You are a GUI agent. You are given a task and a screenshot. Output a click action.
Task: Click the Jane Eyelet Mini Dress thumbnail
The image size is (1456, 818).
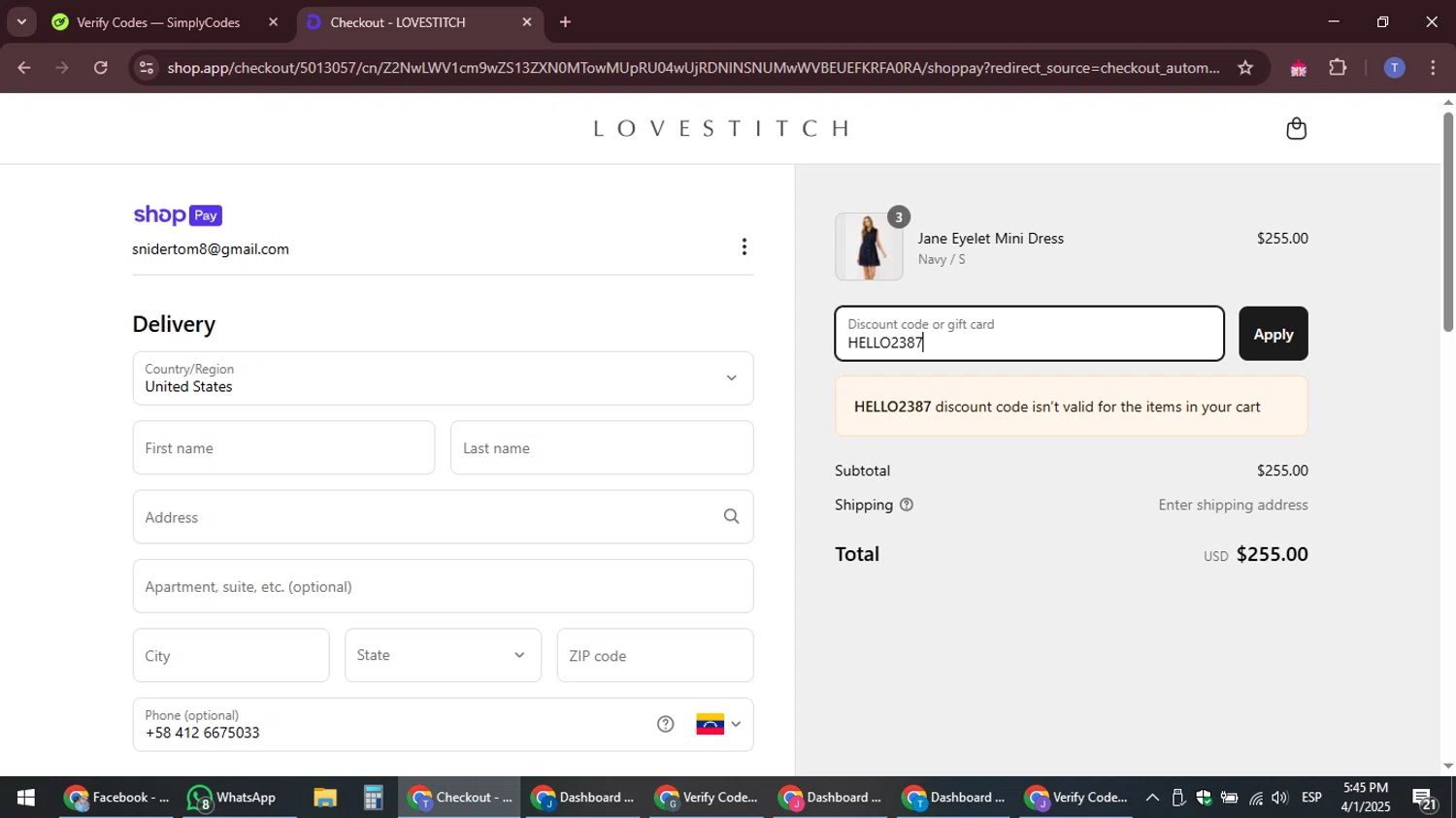(x=869, y=246)
